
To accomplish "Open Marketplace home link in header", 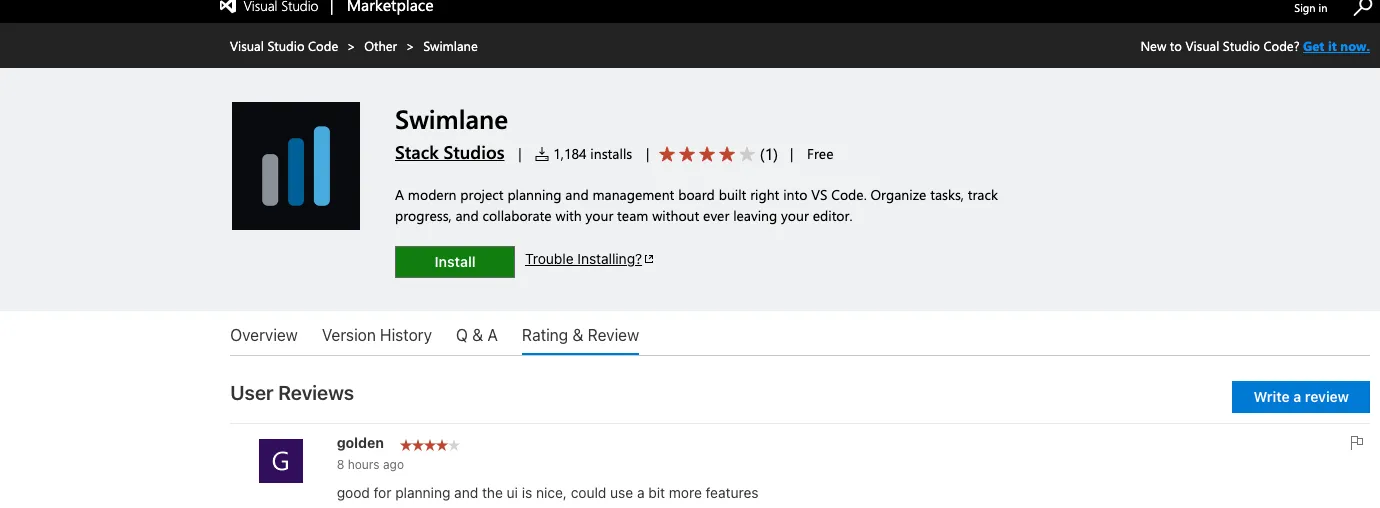I will click(x=390, y=7).
